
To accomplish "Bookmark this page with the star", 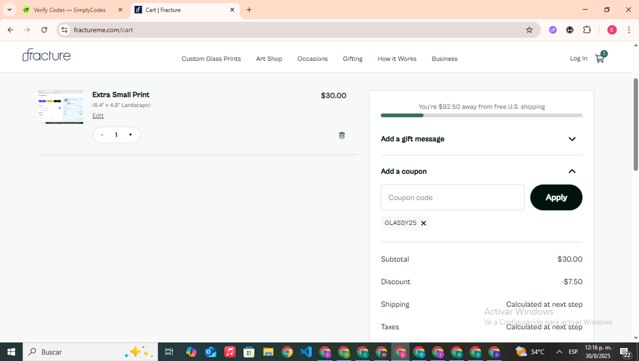I will (529, 30).
